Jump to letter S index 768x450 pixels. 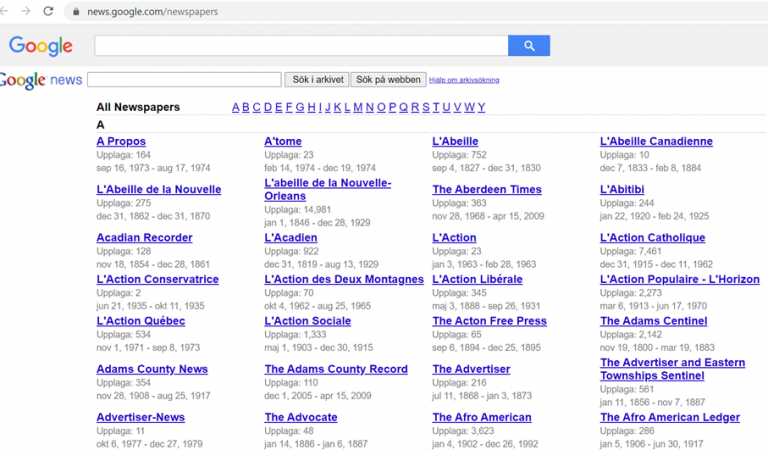[x=426, y=107]
